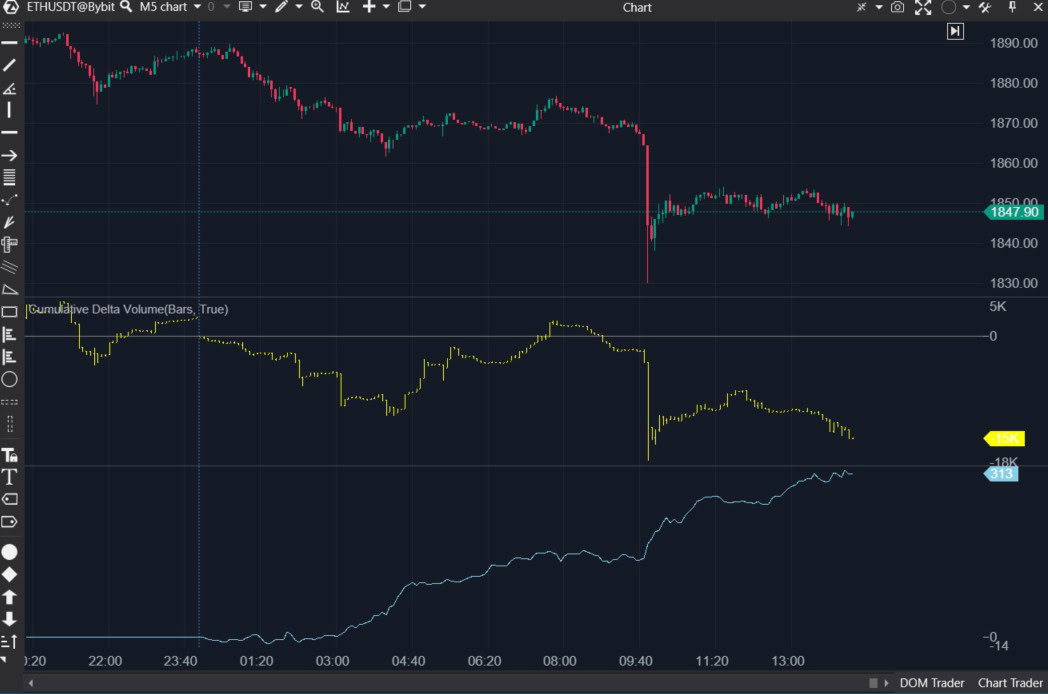Image resolution: width=1048 pixels, height=694 pixels.
Task: Open Cumulative Delta Volume indicator settings
Action: pos(127,310)
